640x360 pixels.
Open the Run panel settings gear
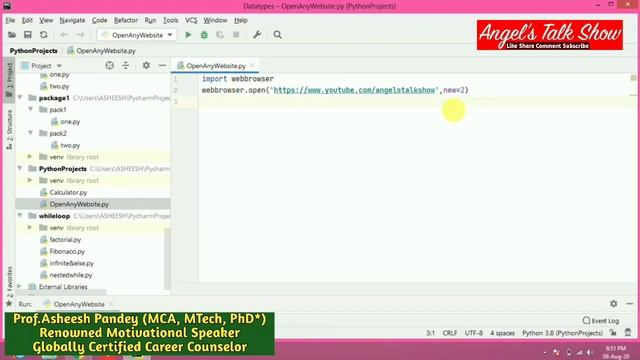click(613, 304)
